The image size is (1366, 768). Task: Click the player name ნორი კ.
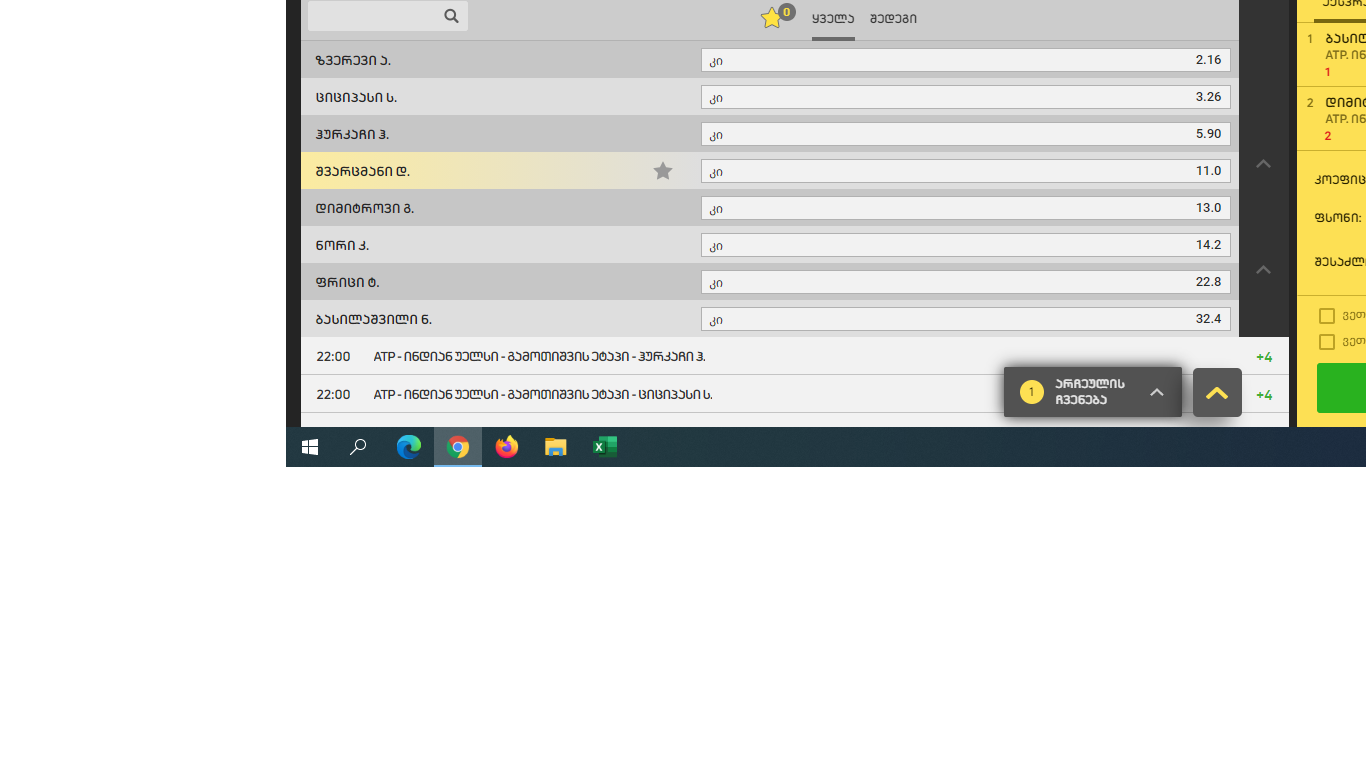click(x=342, y=245)
